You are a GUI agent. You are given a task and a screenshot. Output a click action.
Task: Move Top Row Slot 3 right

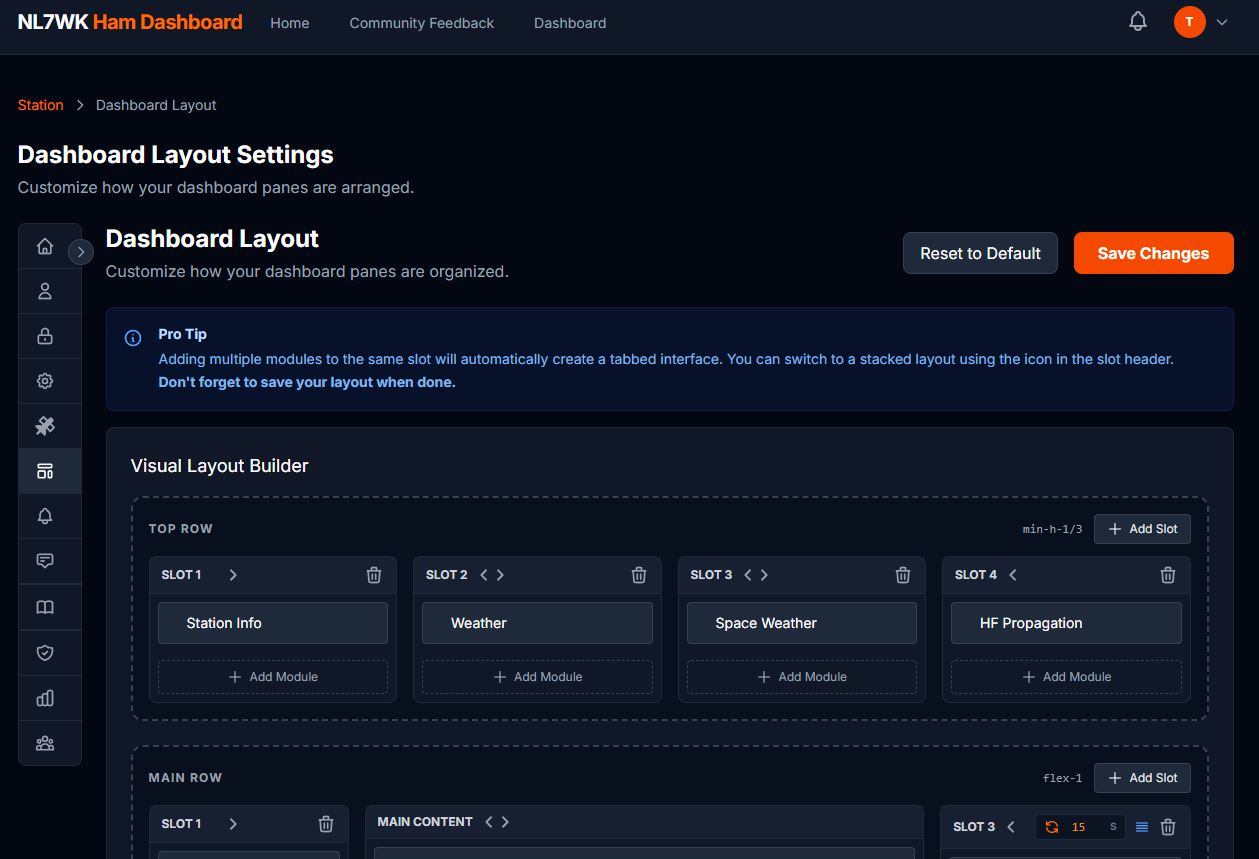[764, 575]
